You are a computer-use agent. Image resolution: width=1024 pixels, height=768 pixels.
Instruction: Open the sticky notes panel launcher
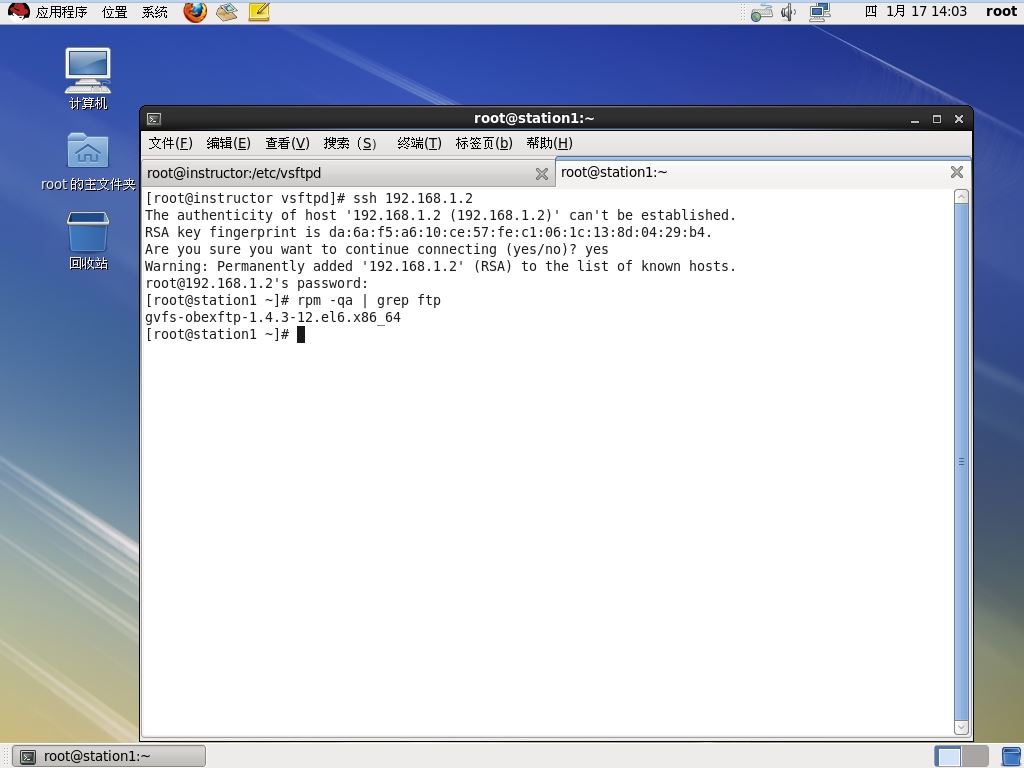point(259,11)
